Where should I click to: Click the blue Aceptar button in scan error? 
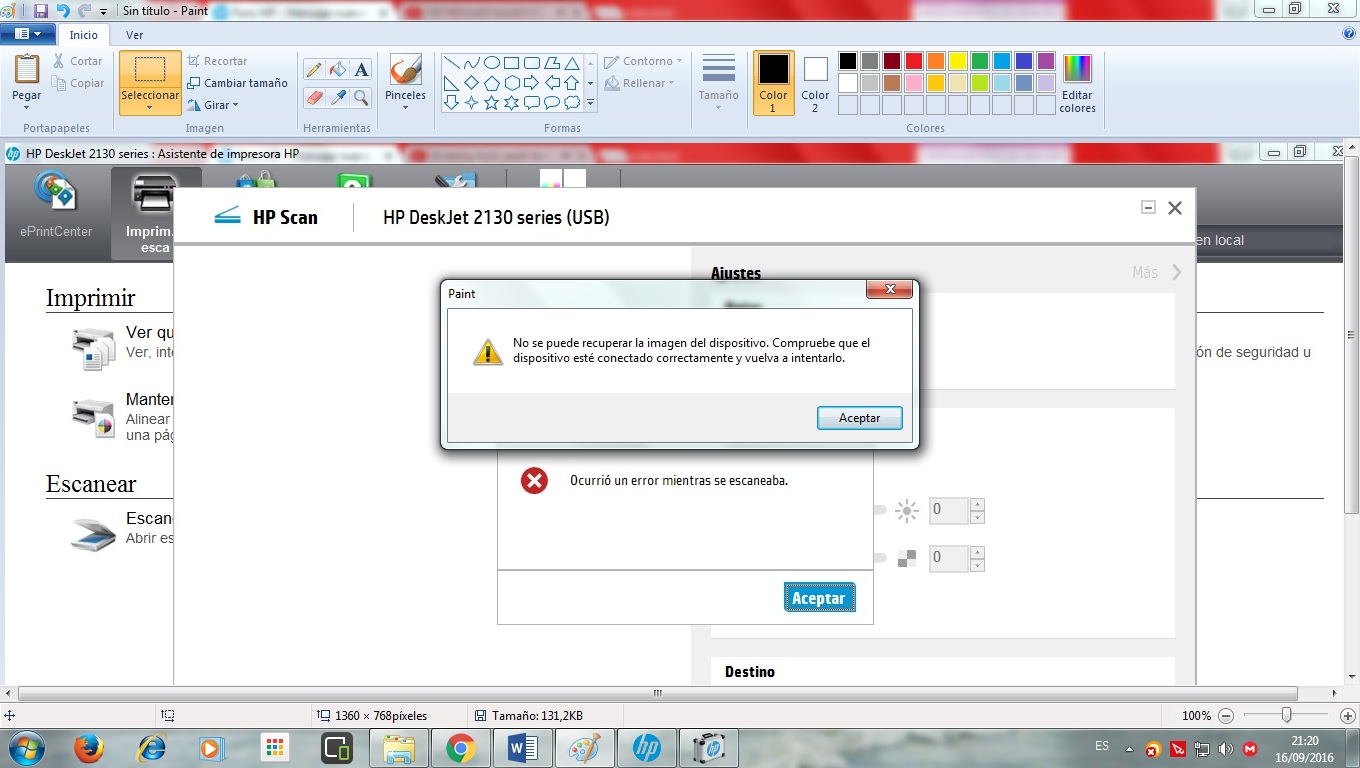pyautogui.click(x=819, y=598)
